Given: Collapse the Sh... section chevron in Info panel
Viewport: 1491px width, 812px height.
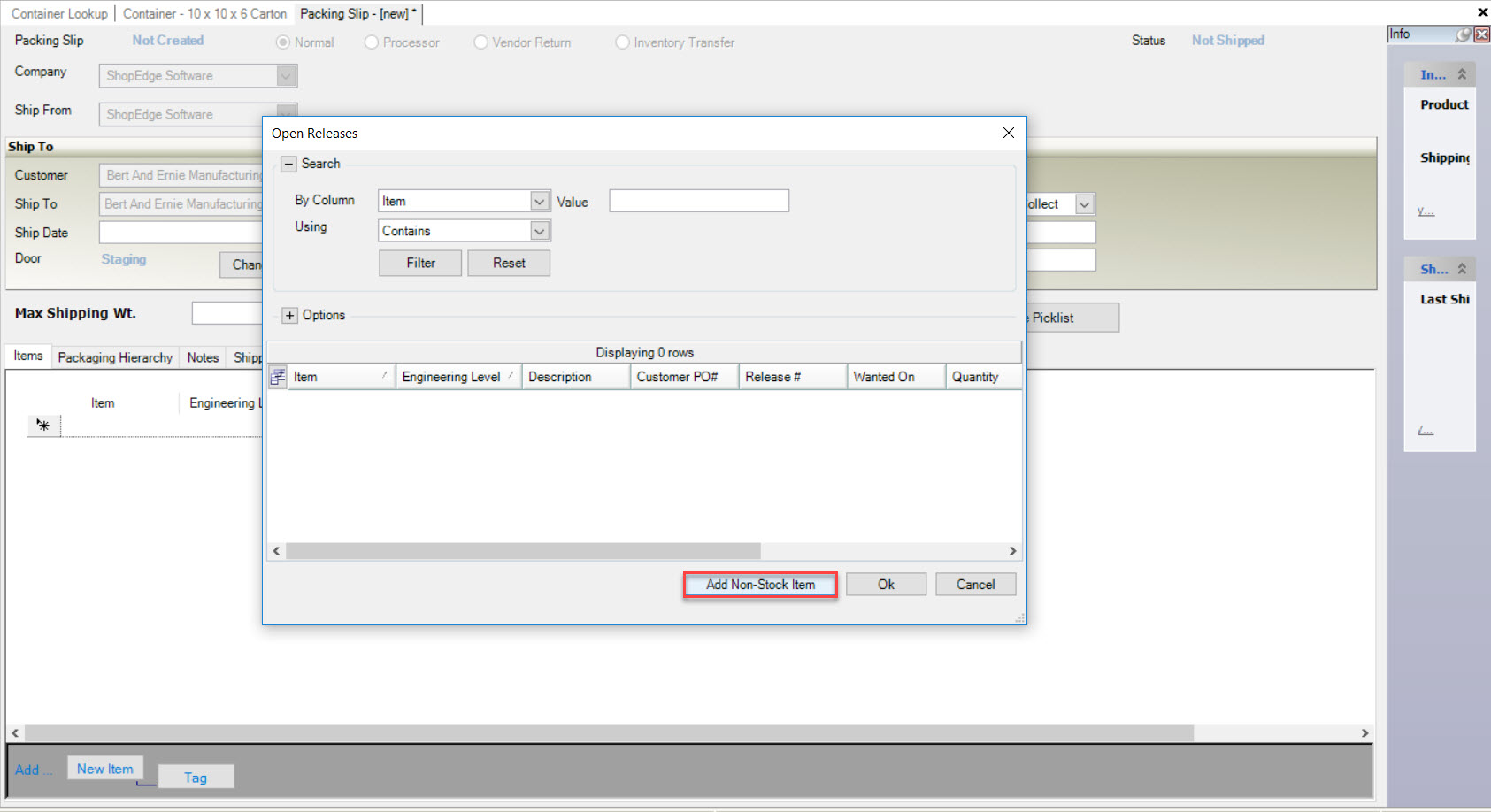Looking at the screenshot, I should pyautogui.click(x=1462, y=269).
